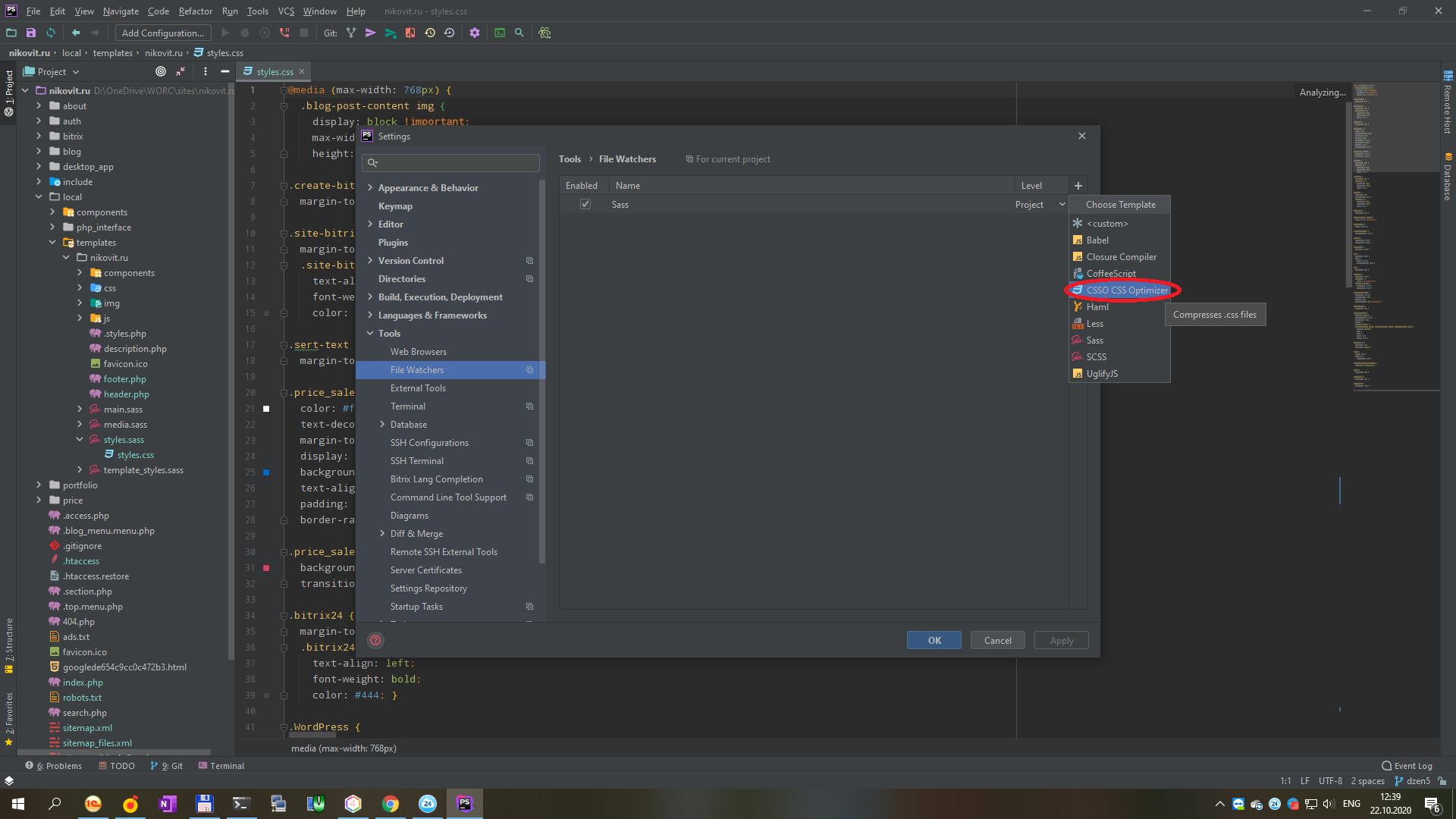Toggle the 7: Structure tool window button
The width and height of the screenshot is (1456, 819).
[x=8, y=645]
